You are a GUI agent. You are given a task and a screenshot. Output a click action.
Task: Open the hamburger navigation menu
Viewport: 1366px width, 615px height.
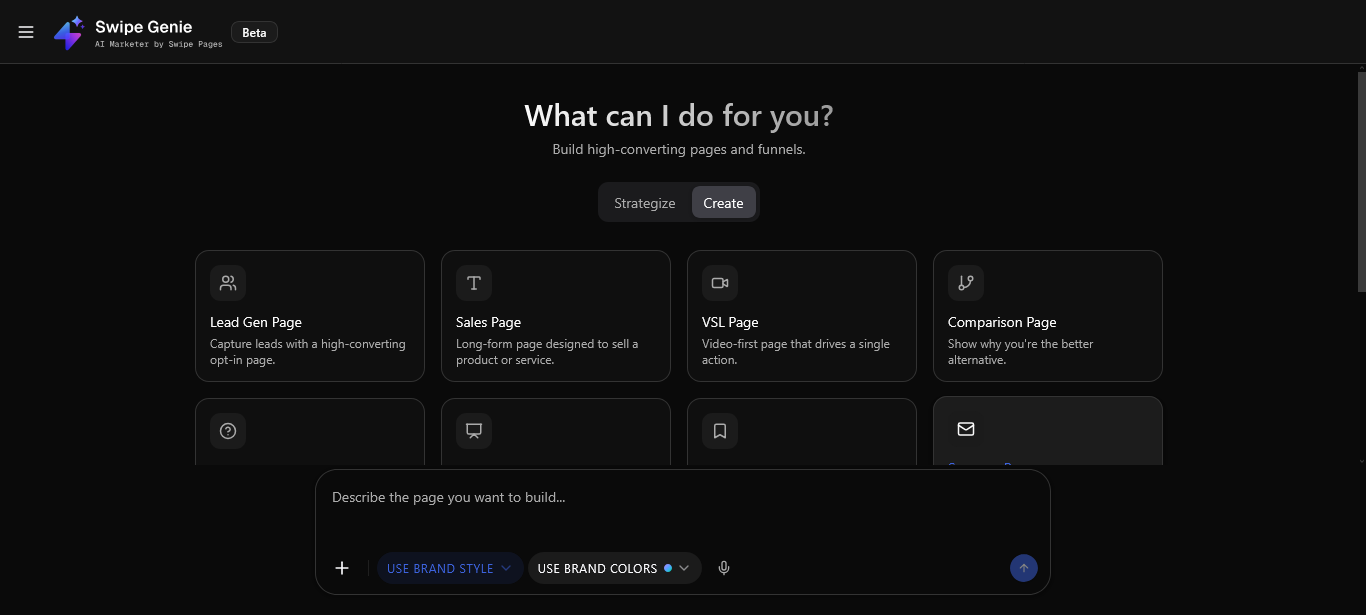click(26, 31)
